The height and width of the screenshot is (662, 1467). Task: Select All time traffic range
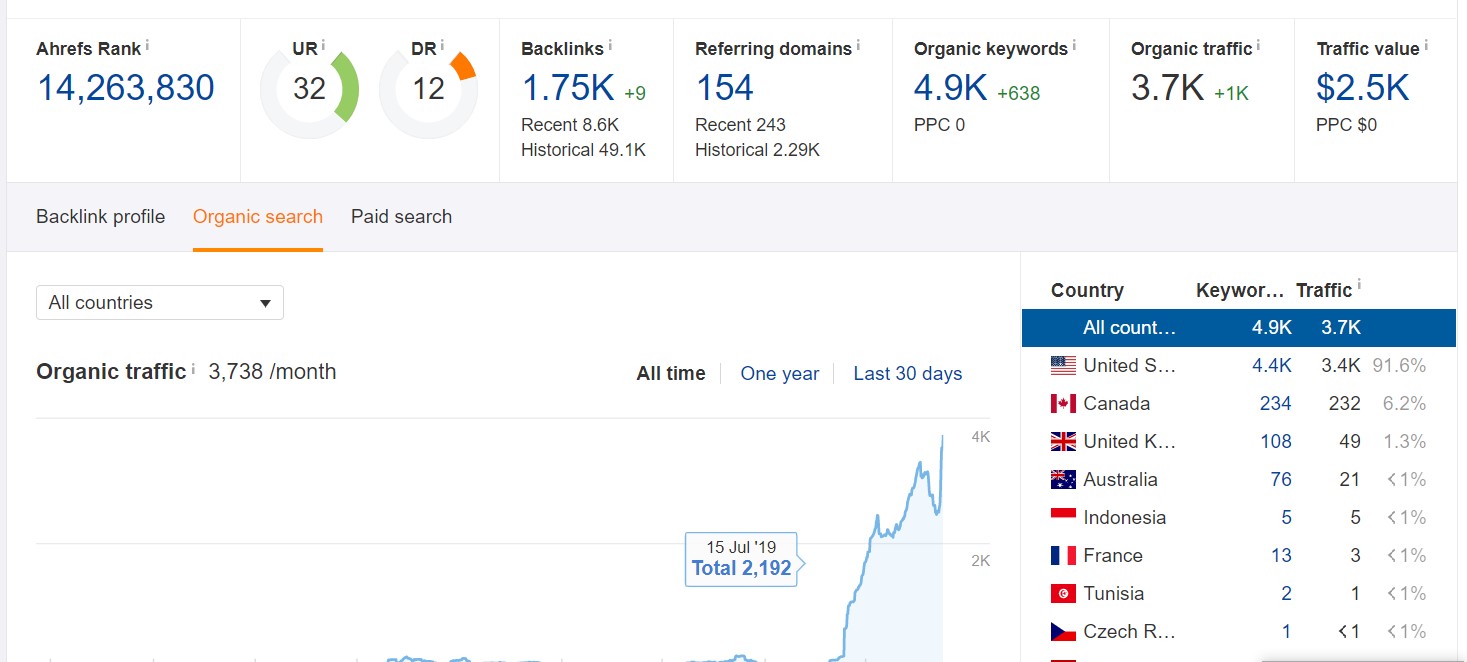[670, 374]
